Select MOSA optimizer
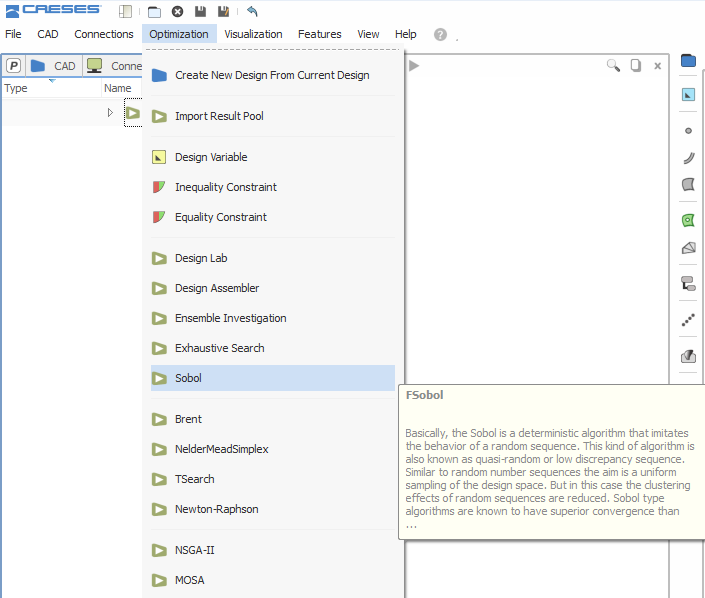705x598 pixels. point(273,580)
